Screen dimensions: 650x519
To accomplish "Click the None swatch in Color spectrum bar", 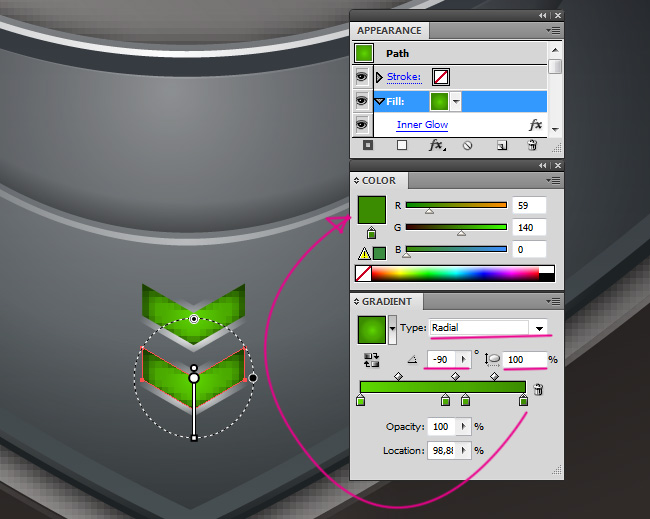I will pos(364,273).
